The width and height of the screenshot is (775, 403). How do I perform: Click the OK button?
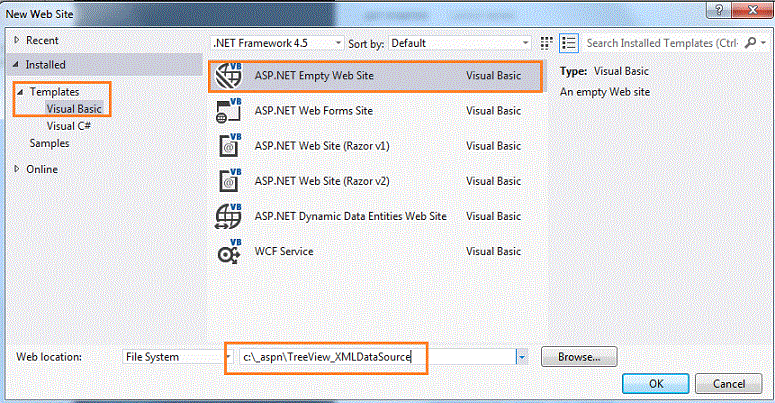[x=655, y=384]
